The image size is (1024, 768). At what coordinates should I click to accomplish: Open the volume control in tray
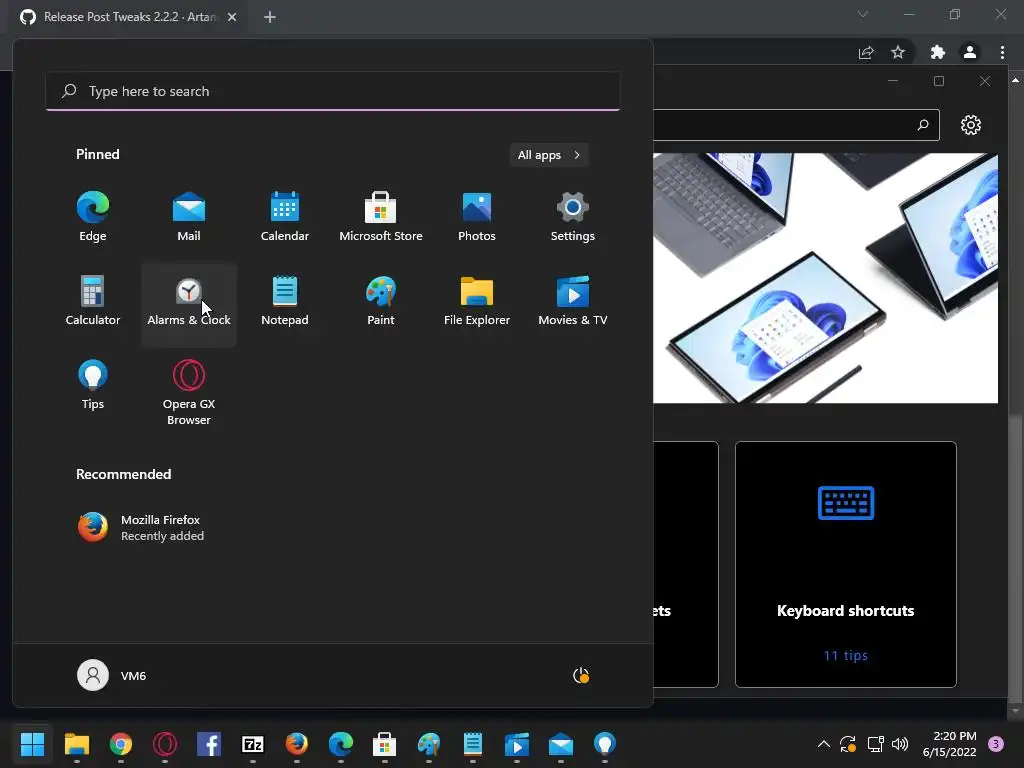(x=900, y=744)
